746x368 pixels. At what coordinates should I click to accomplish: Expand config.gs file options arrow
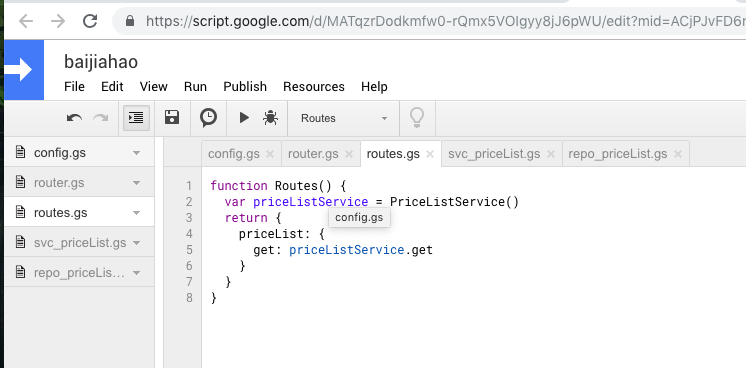coord(137,153)
